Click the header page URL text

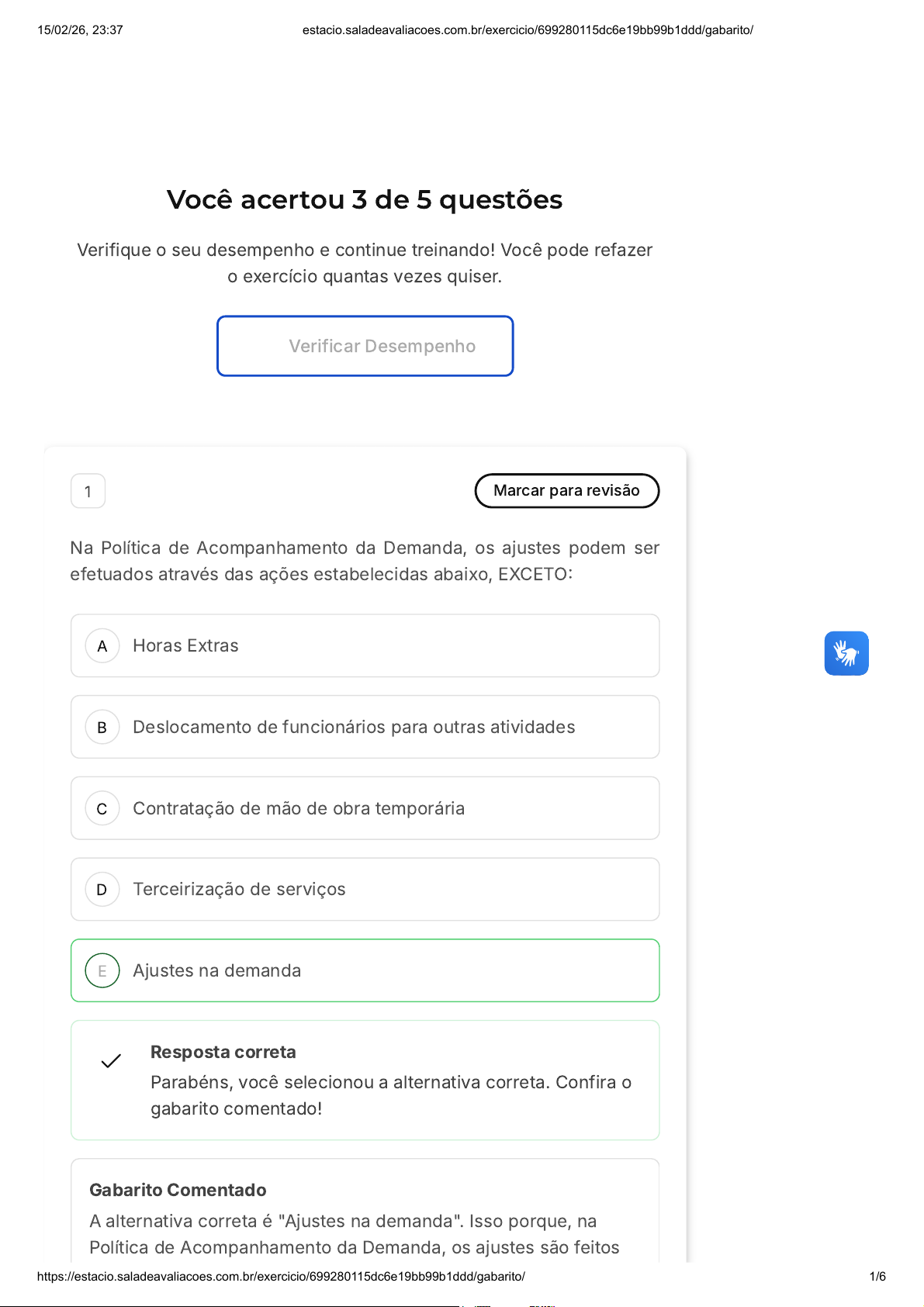pos(528,30)
